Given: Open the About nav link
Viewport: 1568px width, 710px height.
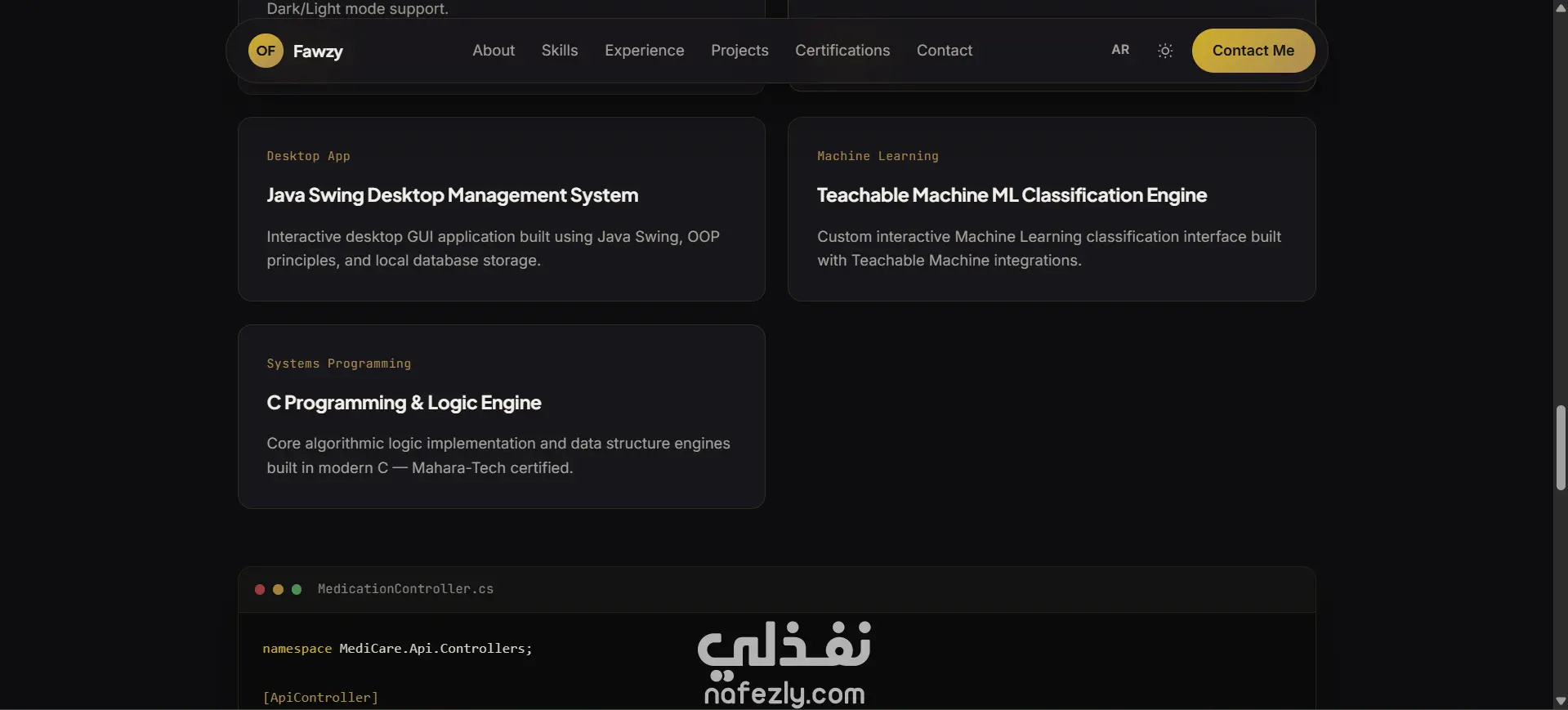Looking at the screenshot, I should tap(494, 51).
